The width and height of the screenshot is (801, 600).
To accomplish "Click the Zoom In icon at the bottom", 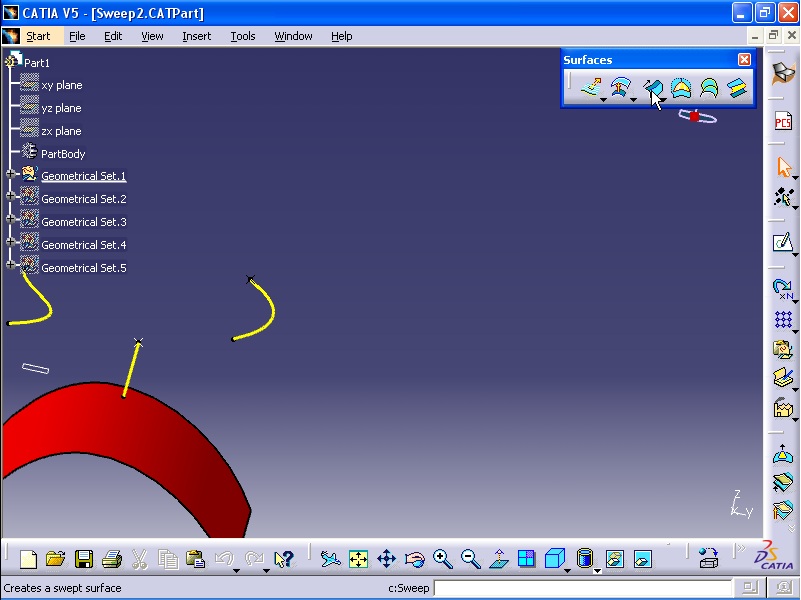I will pos(444,560).
